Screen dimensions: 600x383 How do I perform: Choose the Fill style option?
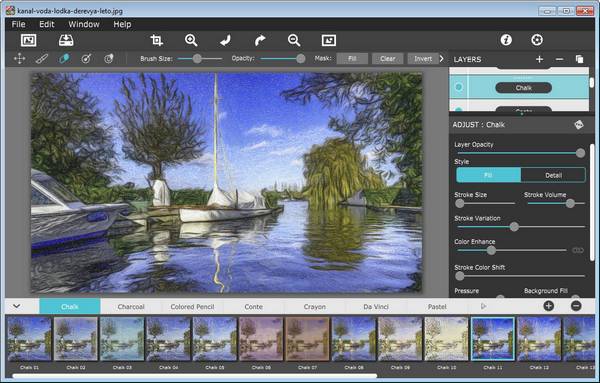[488, 175]
